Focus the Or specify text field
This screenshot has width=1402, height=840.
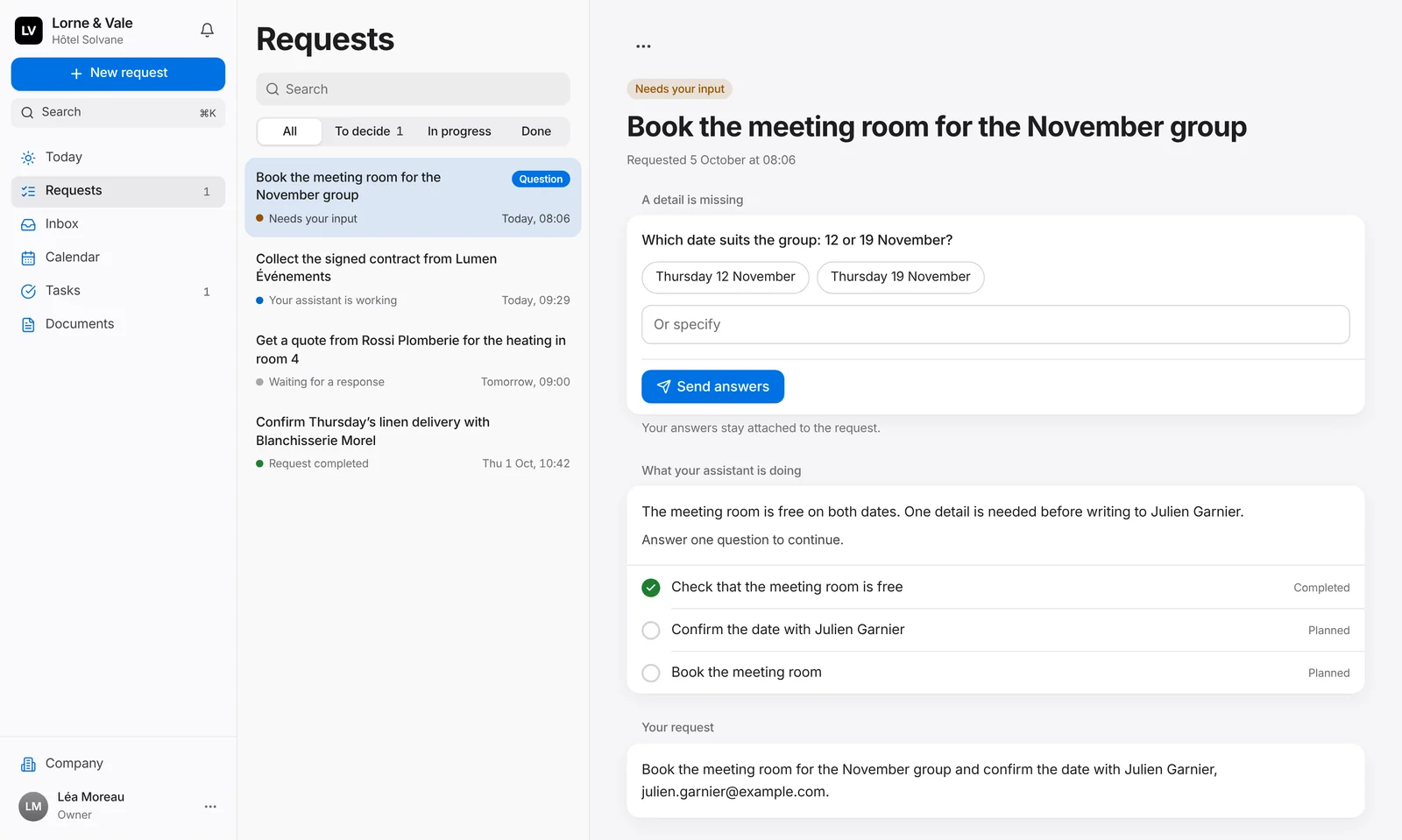995,324
